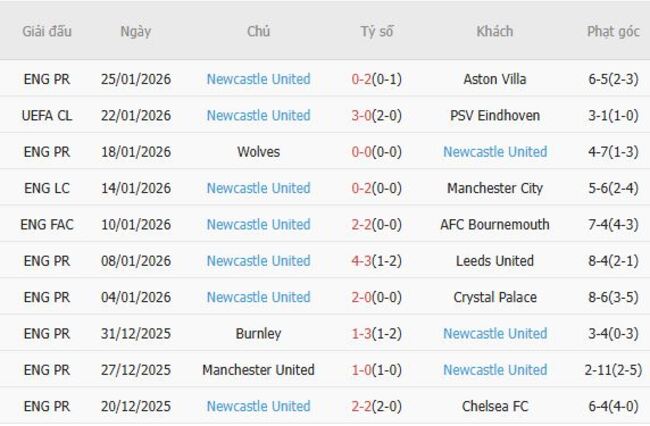
Task: Click Burnley home team on 31/12/2025
Action: coord(258,333)
